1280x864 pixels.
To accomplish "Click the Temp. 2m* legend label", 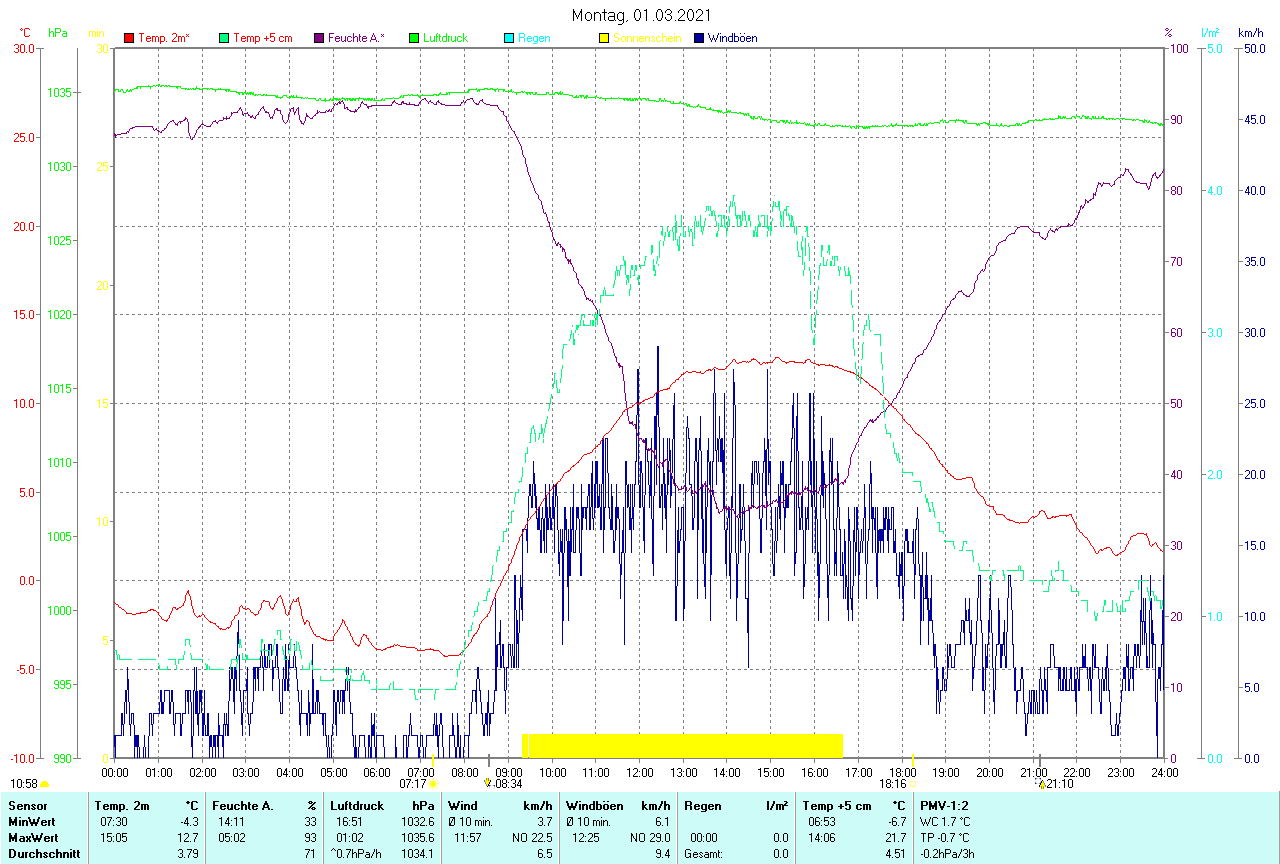I will pyautogui.click(x=164, y=38).
